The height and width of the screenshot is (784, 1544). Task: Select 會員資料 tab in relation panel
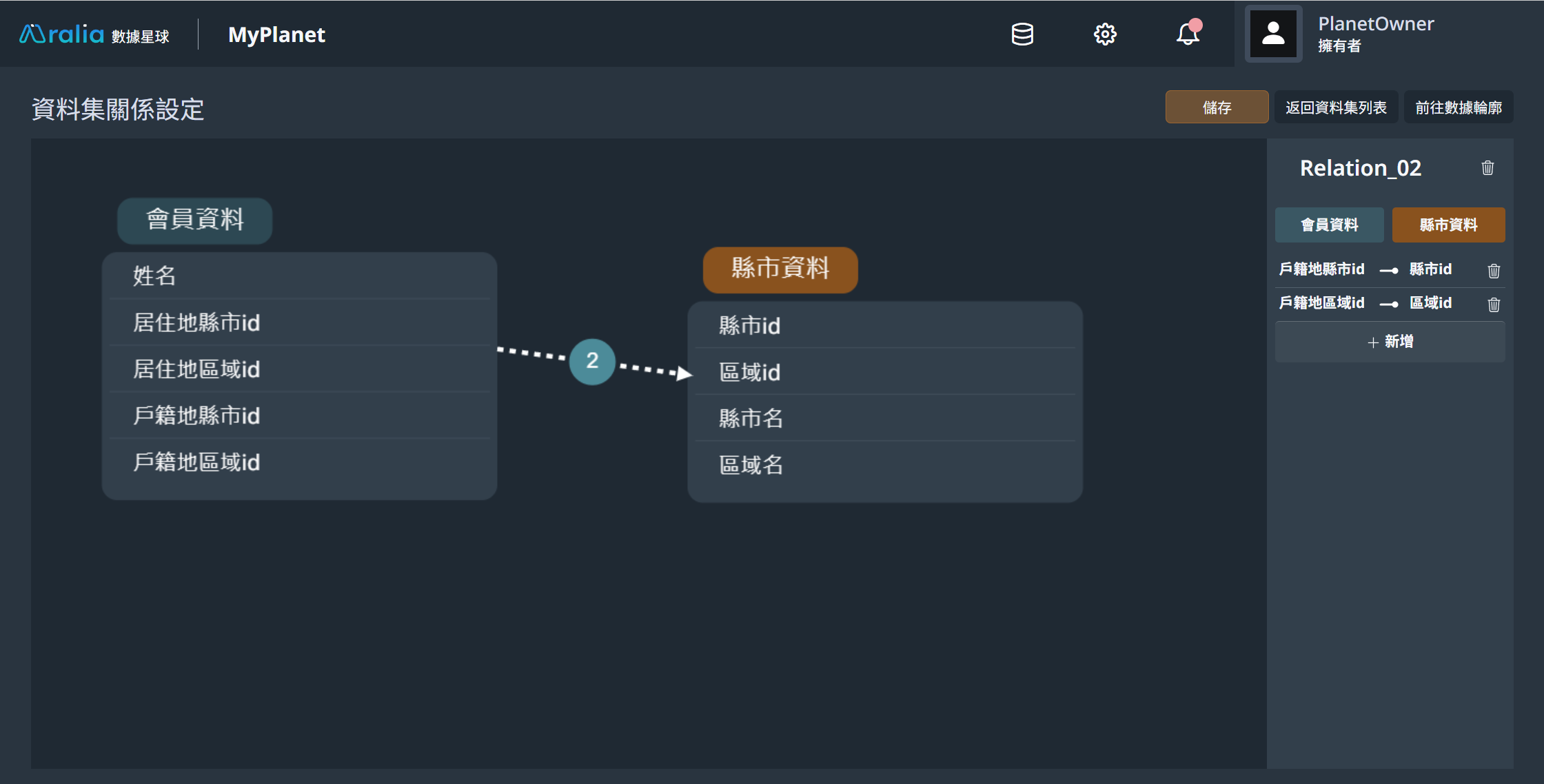(x=1329, y=225)
